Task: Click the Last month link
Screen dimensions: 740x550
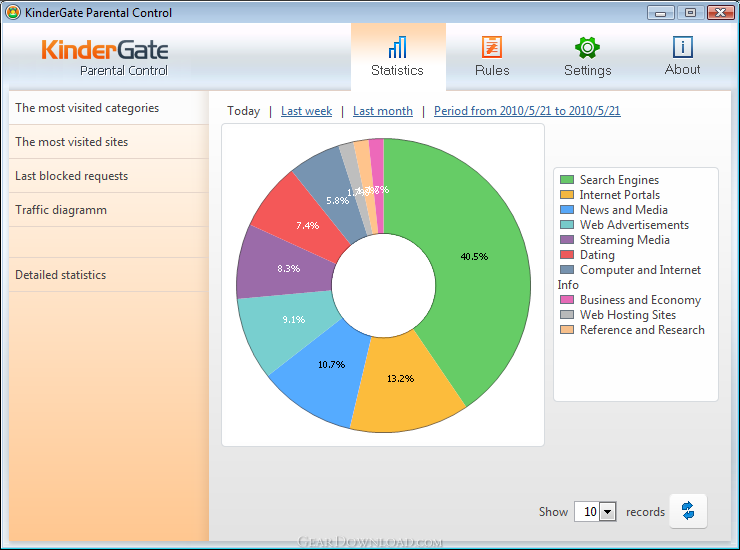Action: pos(383,111)
